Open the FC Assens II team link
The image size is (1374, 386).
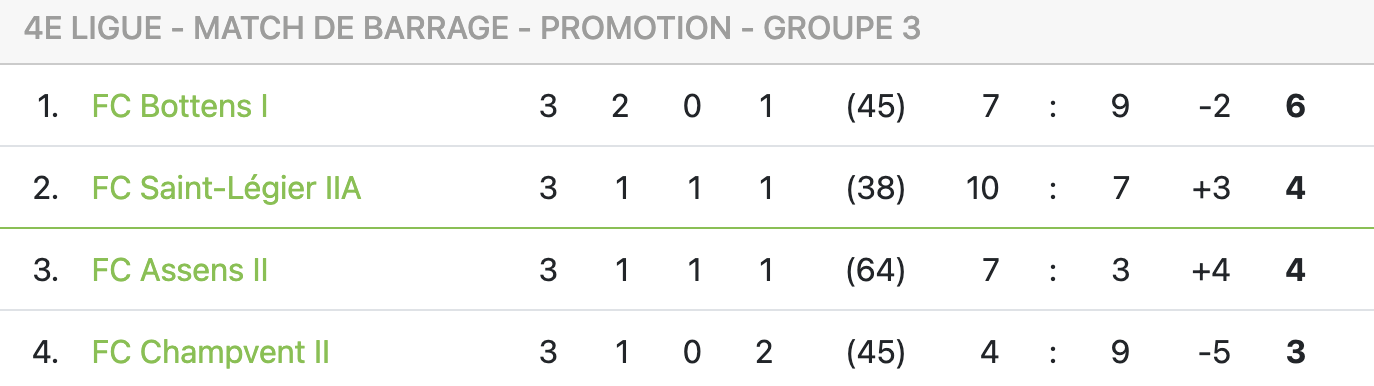click(179, 270)
